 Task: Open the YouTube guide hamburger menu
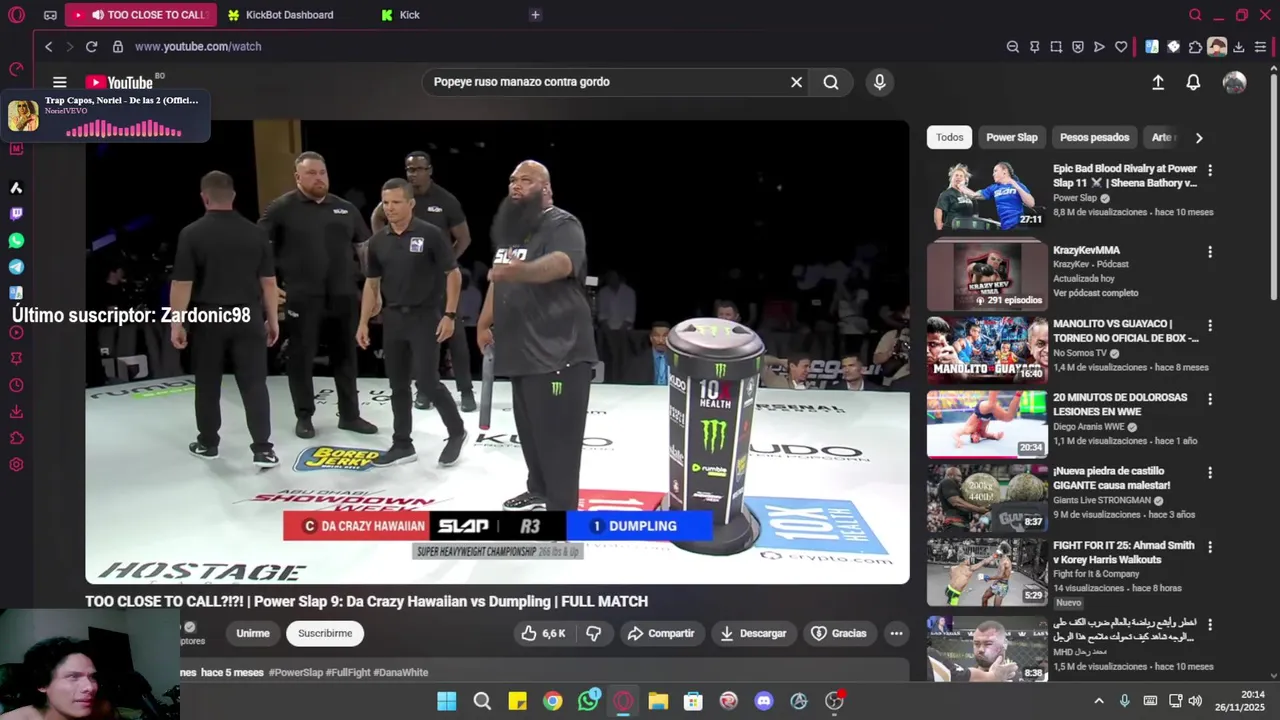click(60, 82)
